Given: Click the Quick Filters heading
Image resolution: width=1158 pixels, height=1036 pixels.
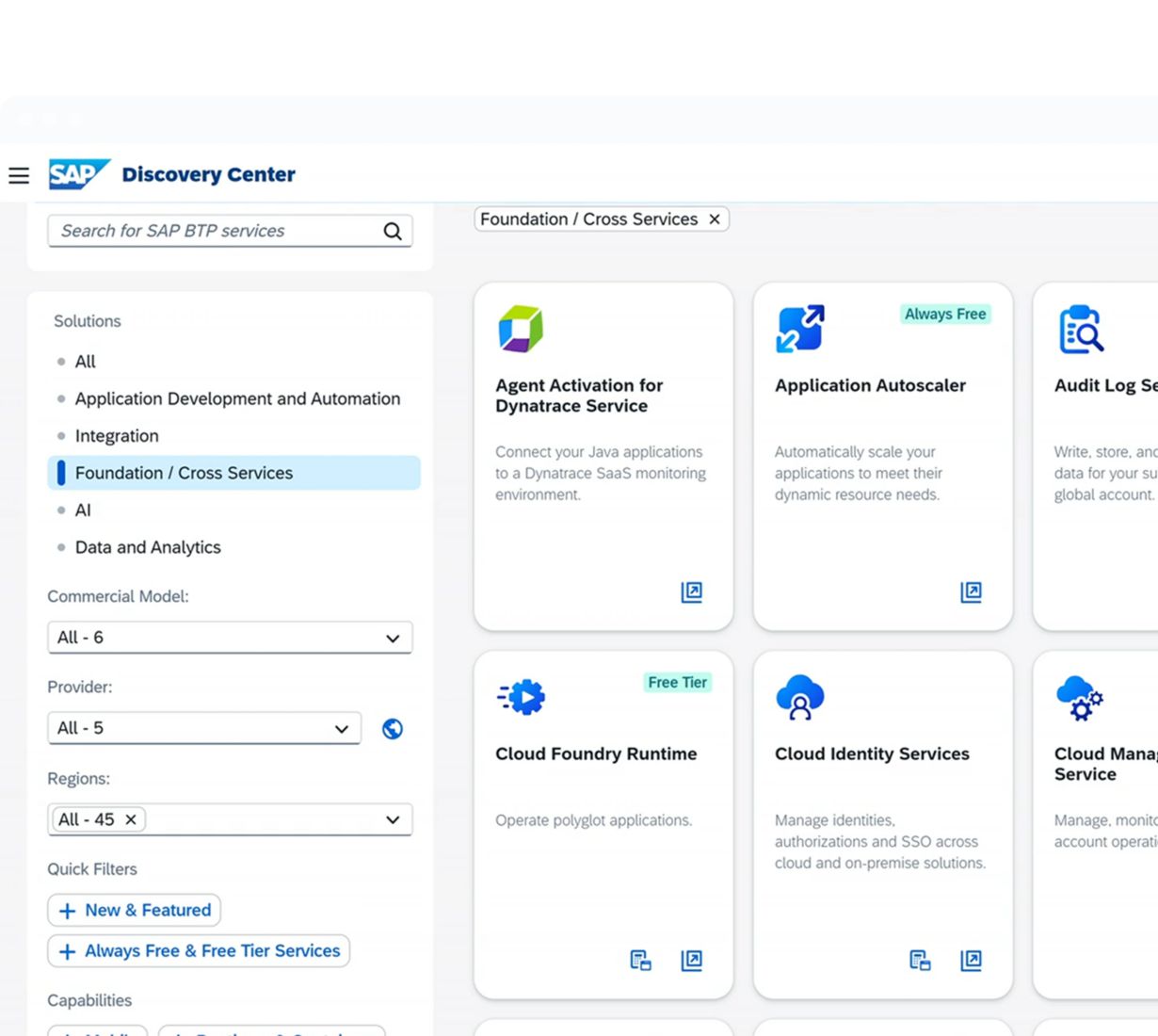Looking at the screenshot, I should (92, 869).
